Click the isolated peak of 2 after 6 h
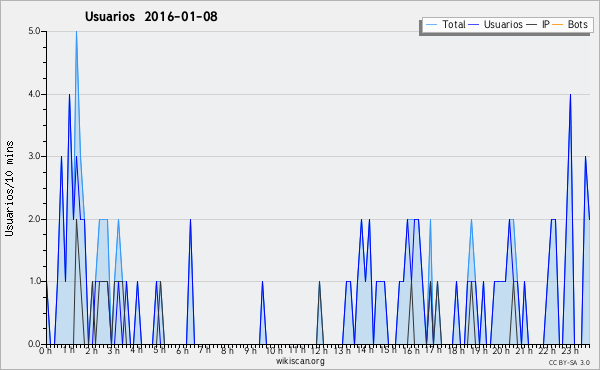 coord(191,220)
